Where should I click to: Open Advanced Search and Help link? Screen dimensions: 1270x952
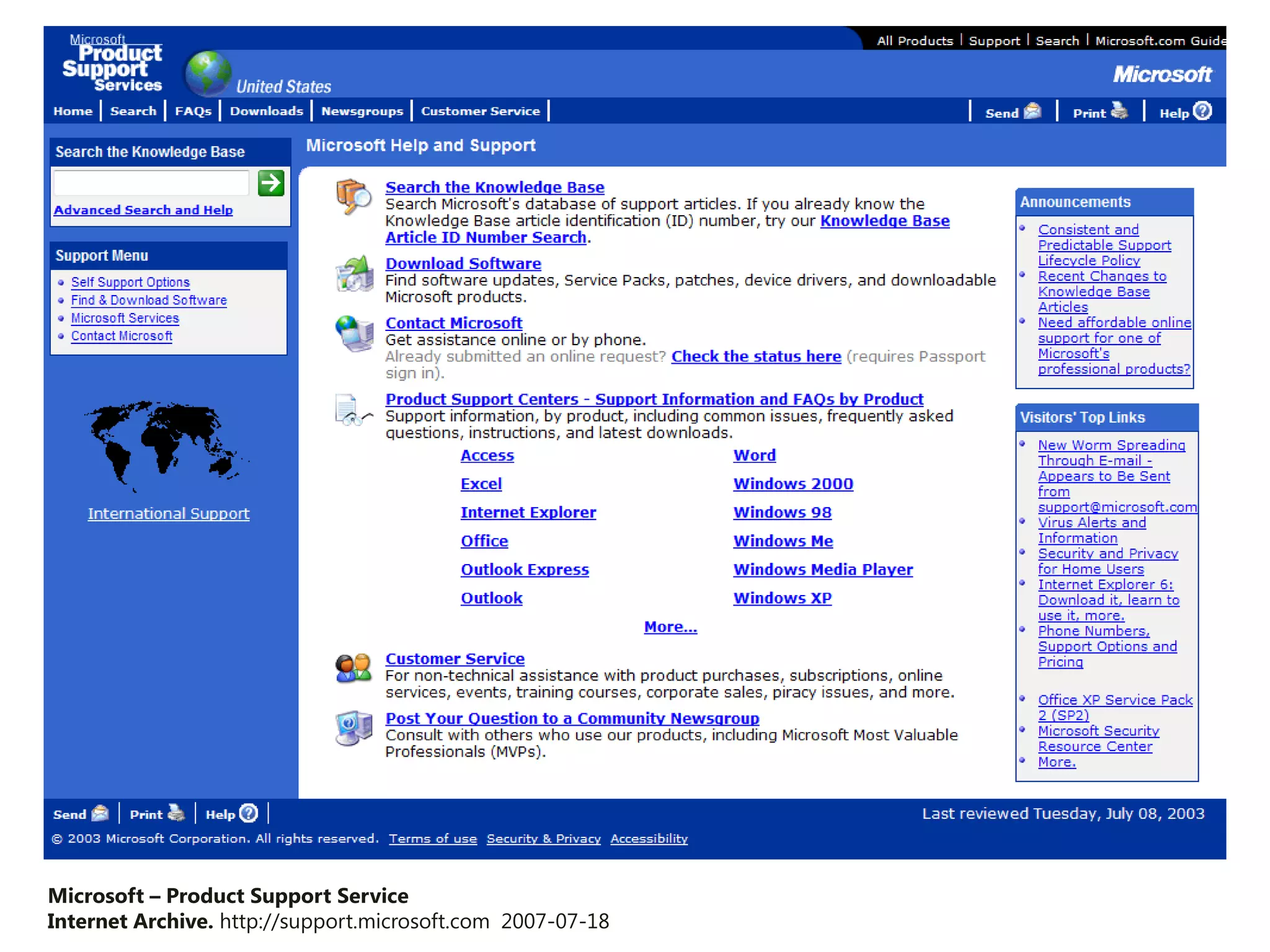click(x=143, y=210)
